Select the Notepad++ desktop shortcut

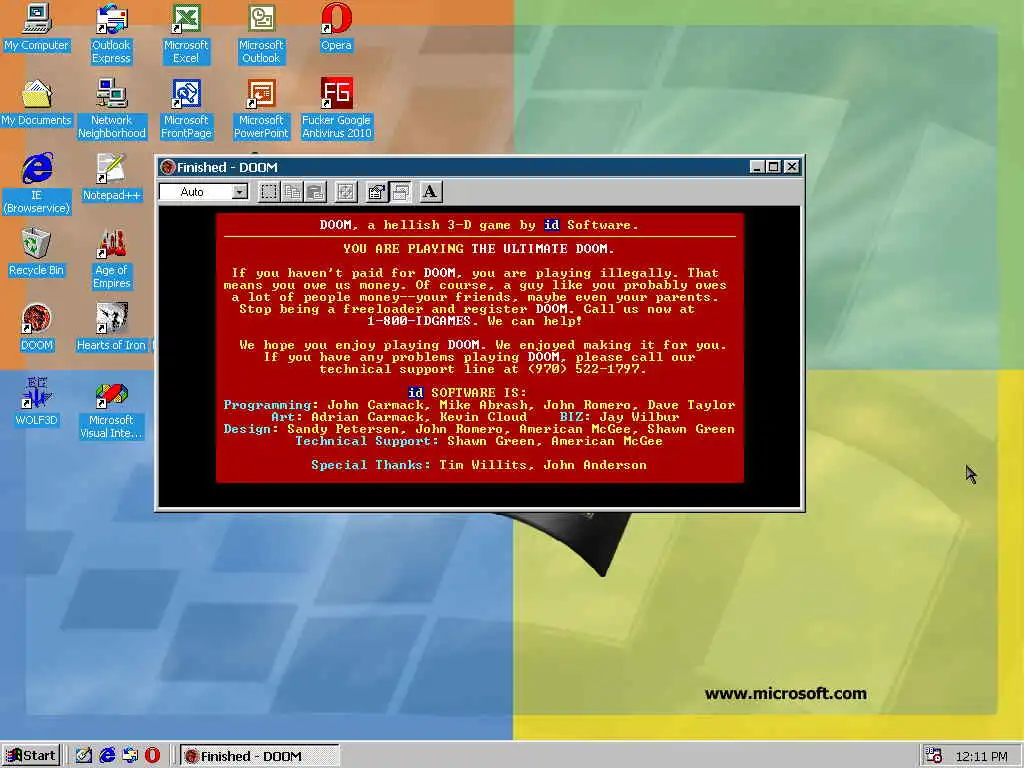[x=111, y=178]
